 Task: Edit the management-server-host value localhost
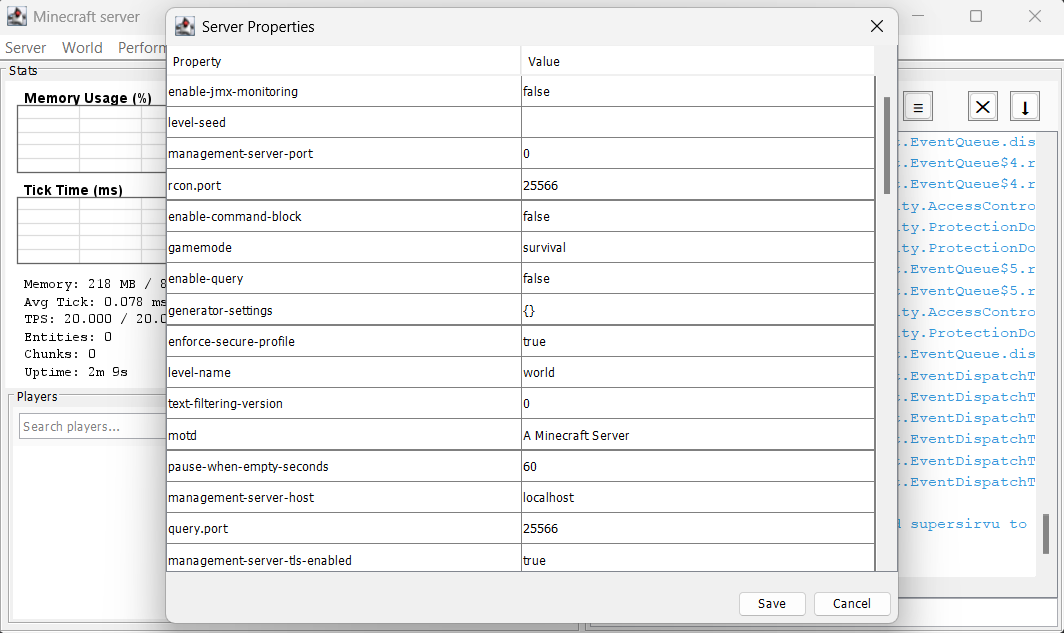tap(698, 497)
